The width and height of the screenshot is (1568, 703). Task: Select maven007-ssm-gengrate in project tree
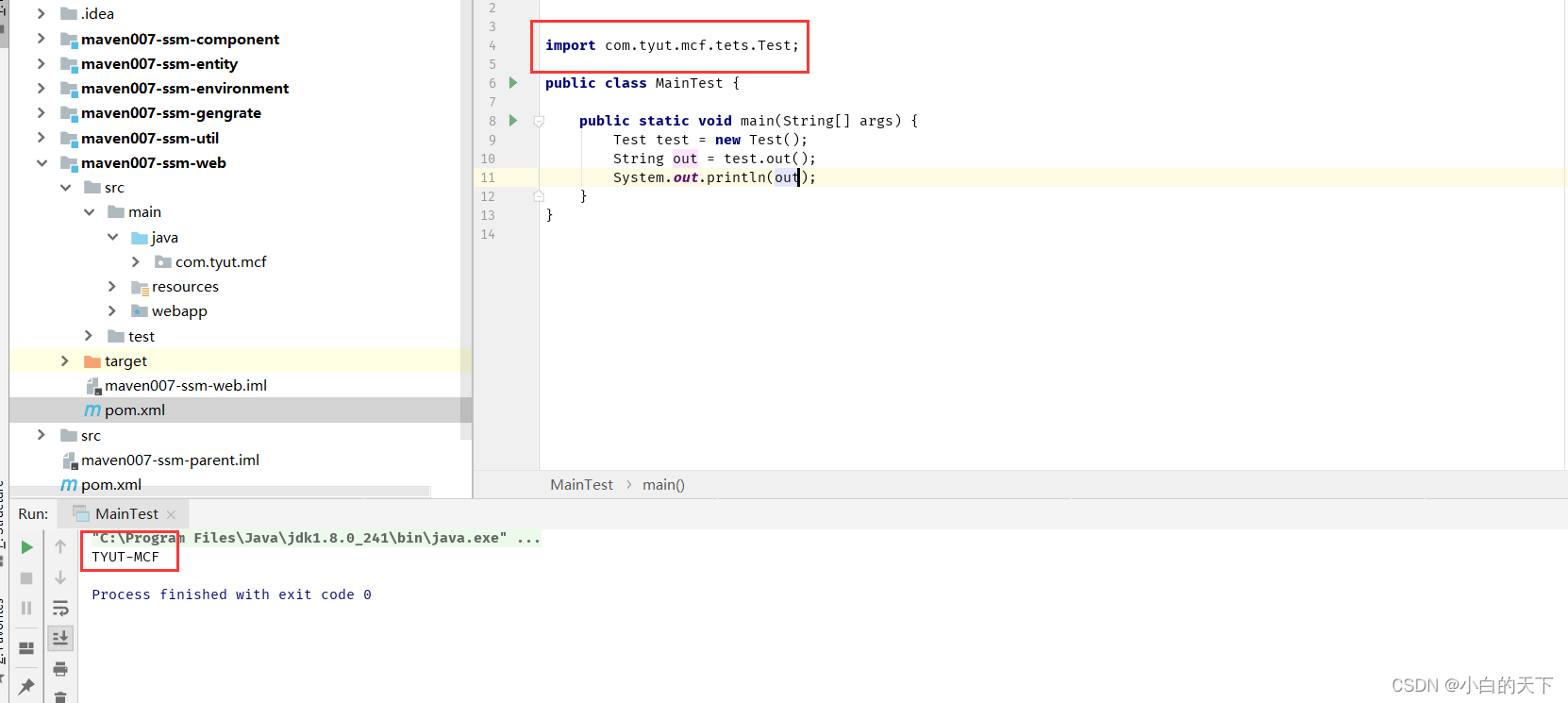(171, 112)
